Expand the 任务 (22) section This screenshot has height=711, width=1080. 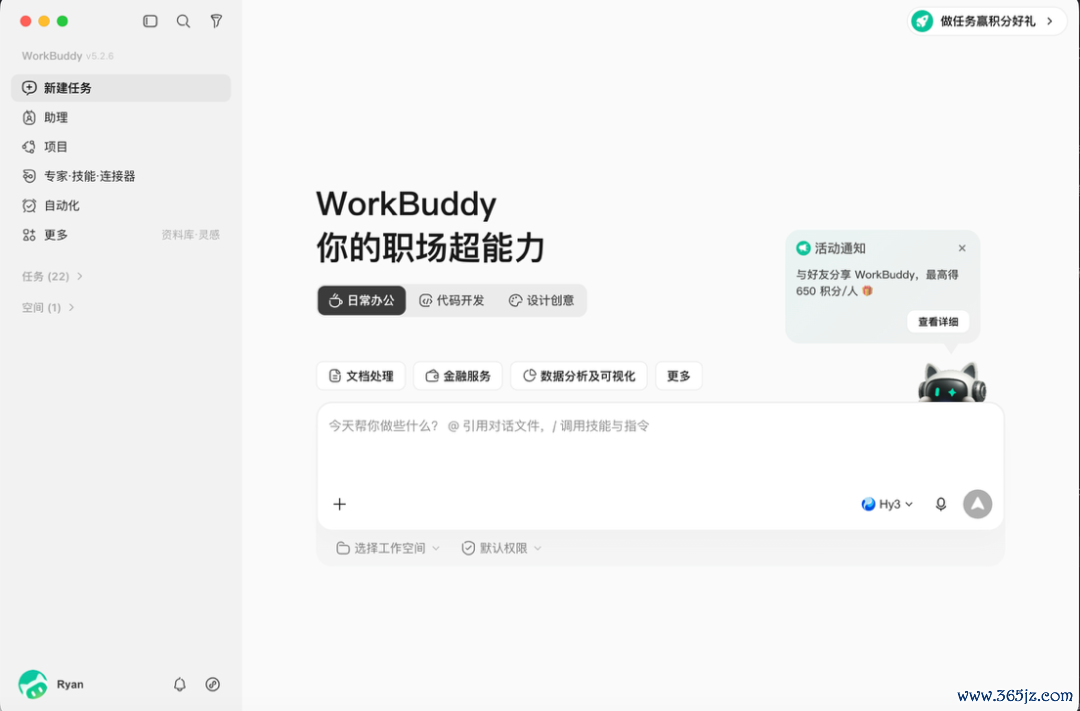pyautogui.click(x=52, y=276)
